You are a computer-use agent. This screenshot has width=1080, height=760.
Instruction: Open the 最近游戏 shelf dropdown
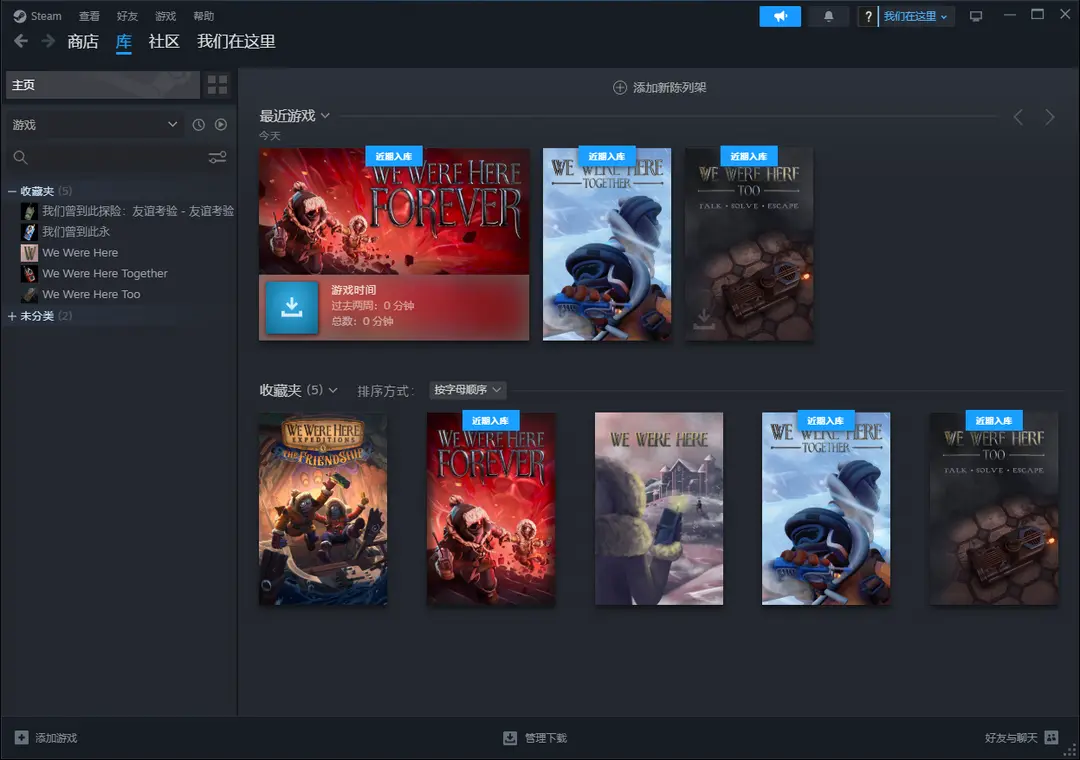tap(294, 116)
